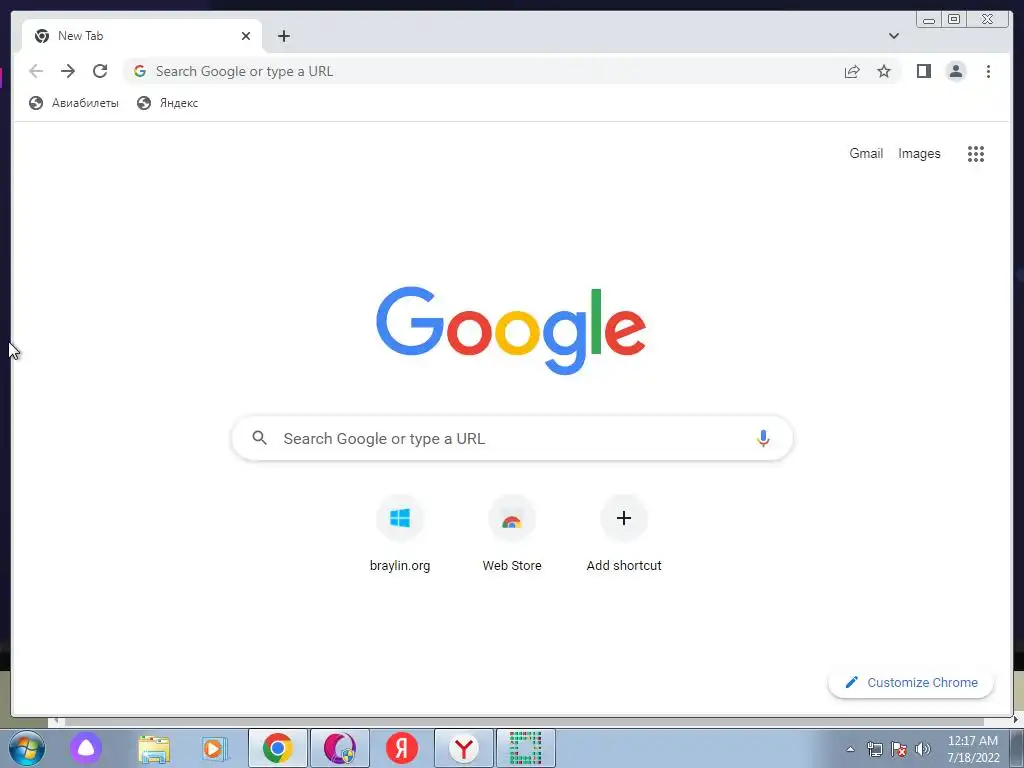
Task: Open the braylin.org shortcut
Action: click(400, 534)
